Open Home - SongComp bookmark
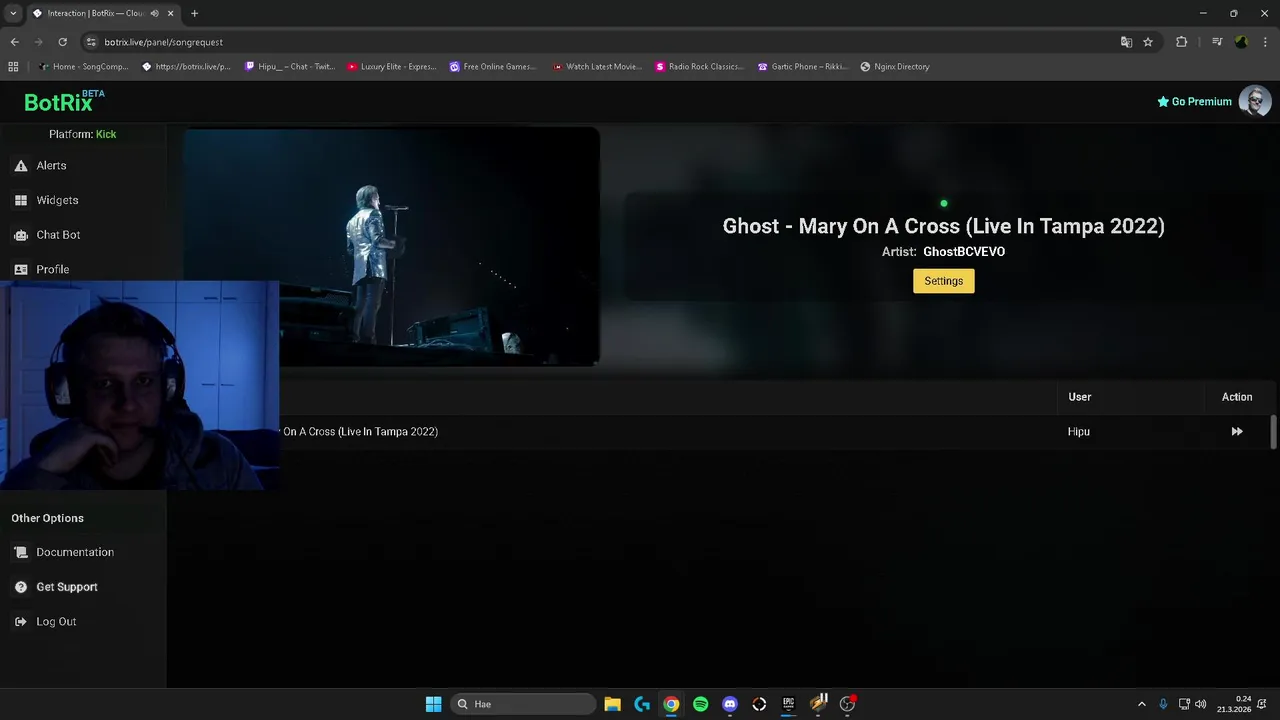This screenshot has height=720, width=1280. click(x=84, y=67)
